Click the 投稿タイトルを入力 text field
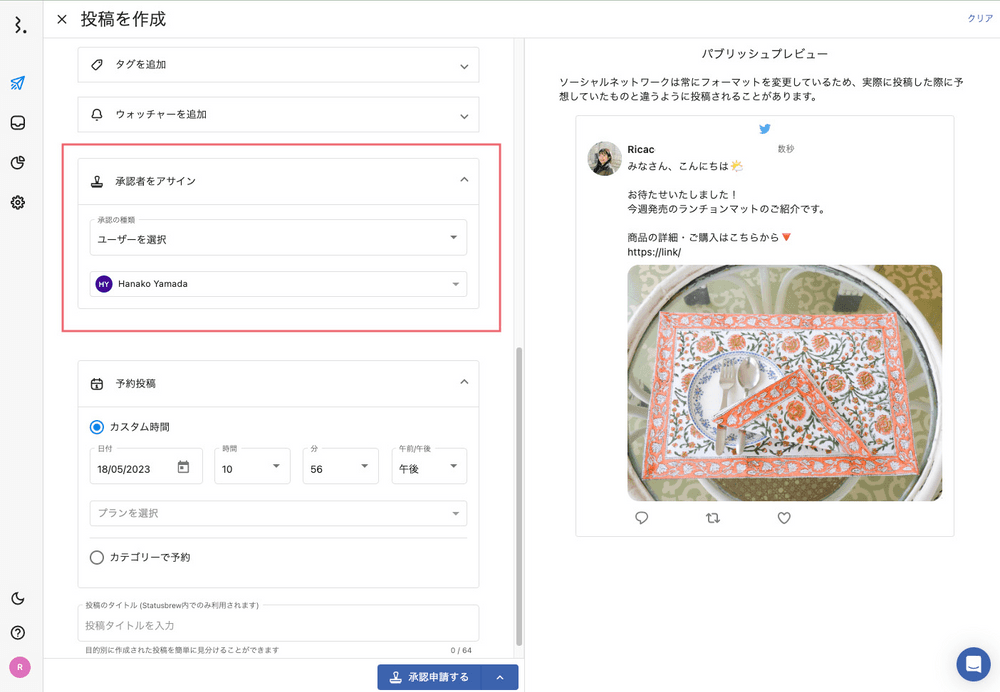1000x692 pixels. (x=278, y=625)
